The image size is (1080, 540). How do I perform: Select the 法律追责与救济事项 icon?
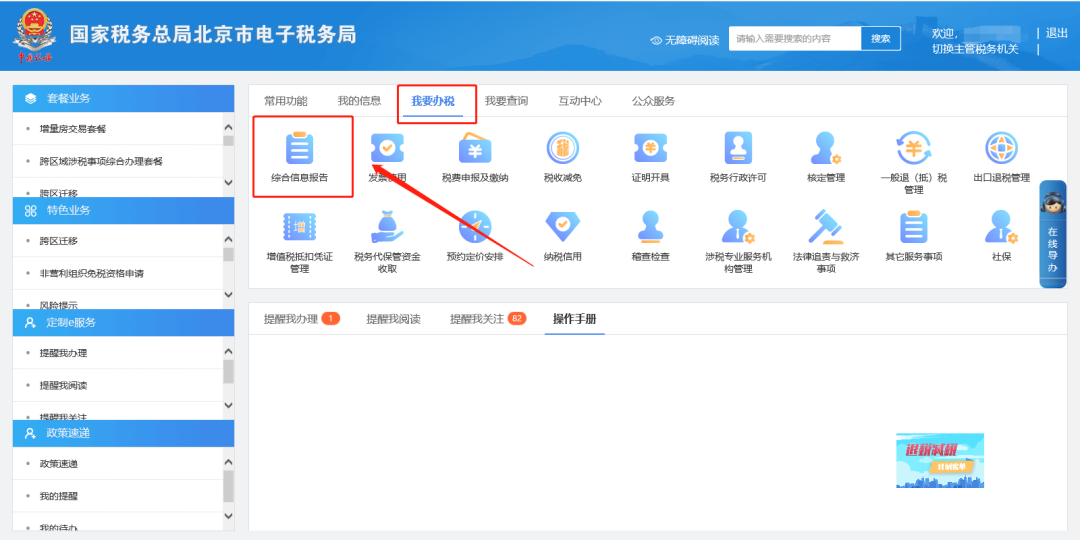click(826, 228)
